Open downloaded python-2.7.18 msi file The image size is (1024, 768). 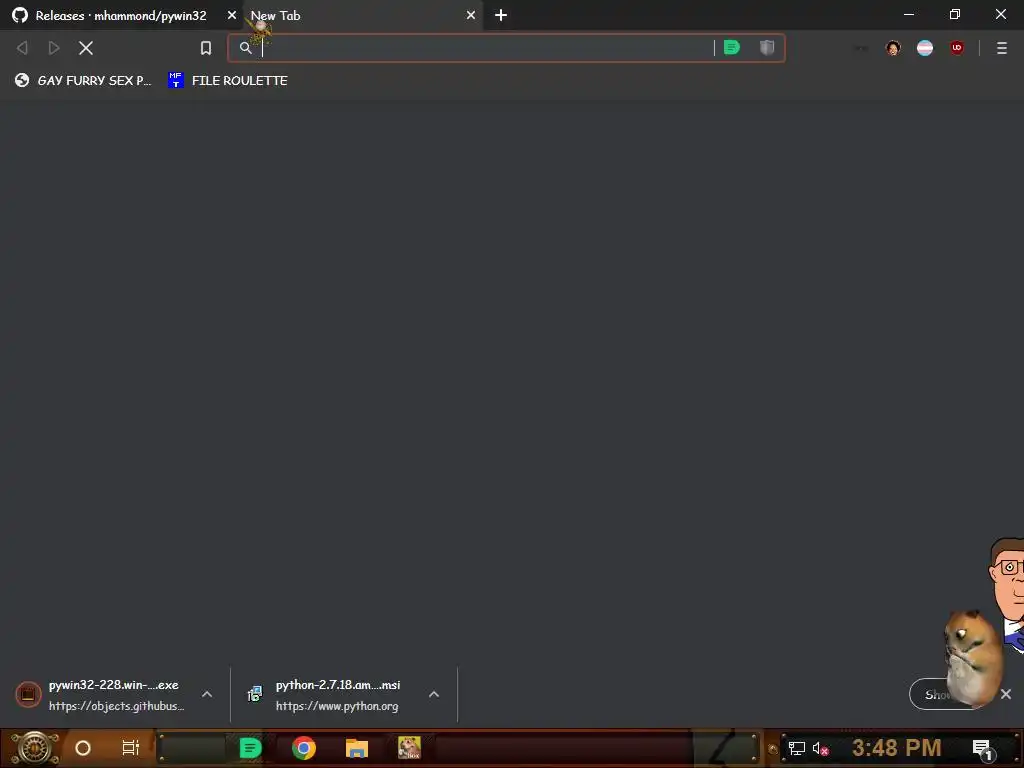coord(325,694)
